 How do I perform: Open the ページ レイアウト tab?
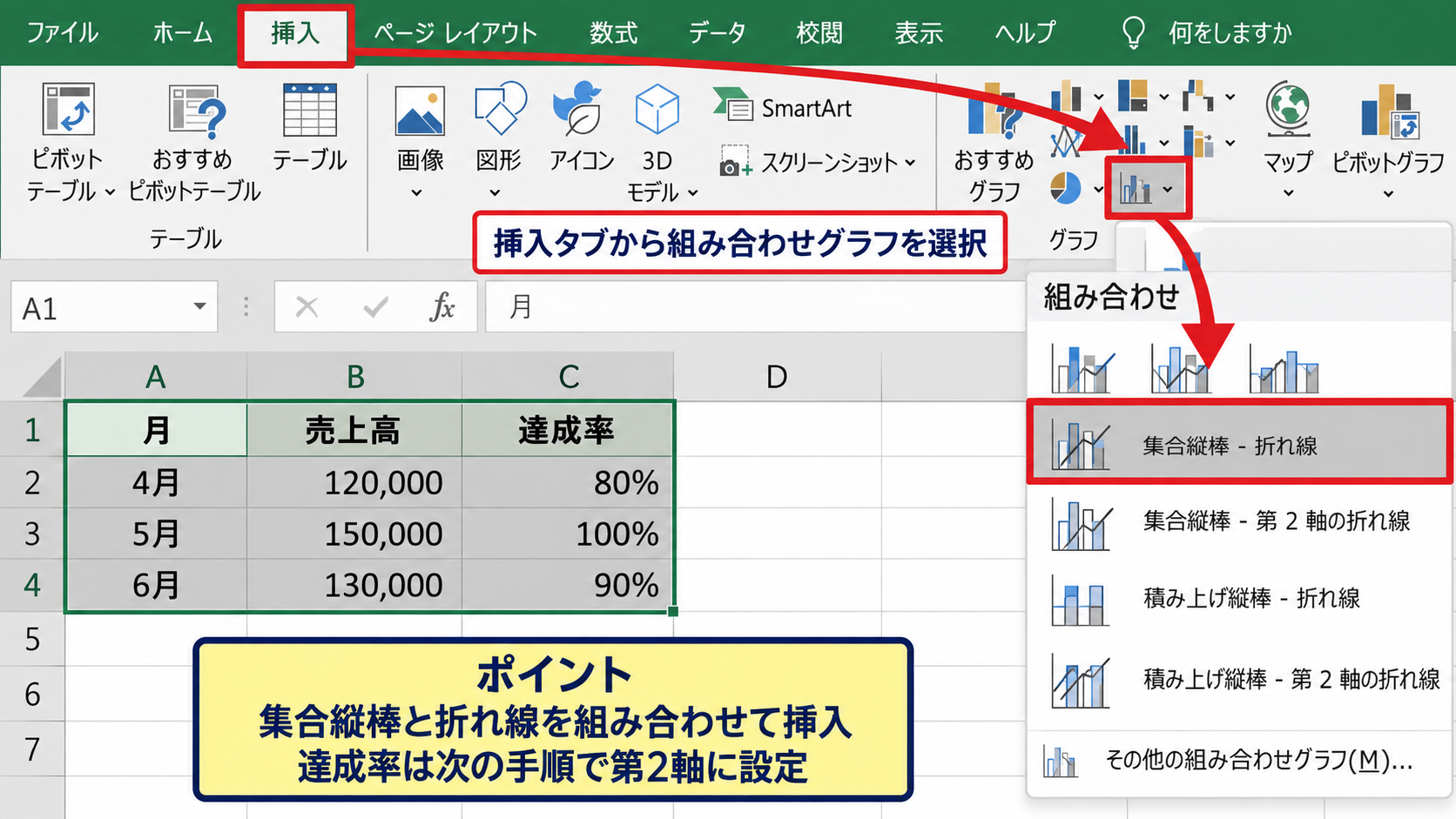click(455, 33)
